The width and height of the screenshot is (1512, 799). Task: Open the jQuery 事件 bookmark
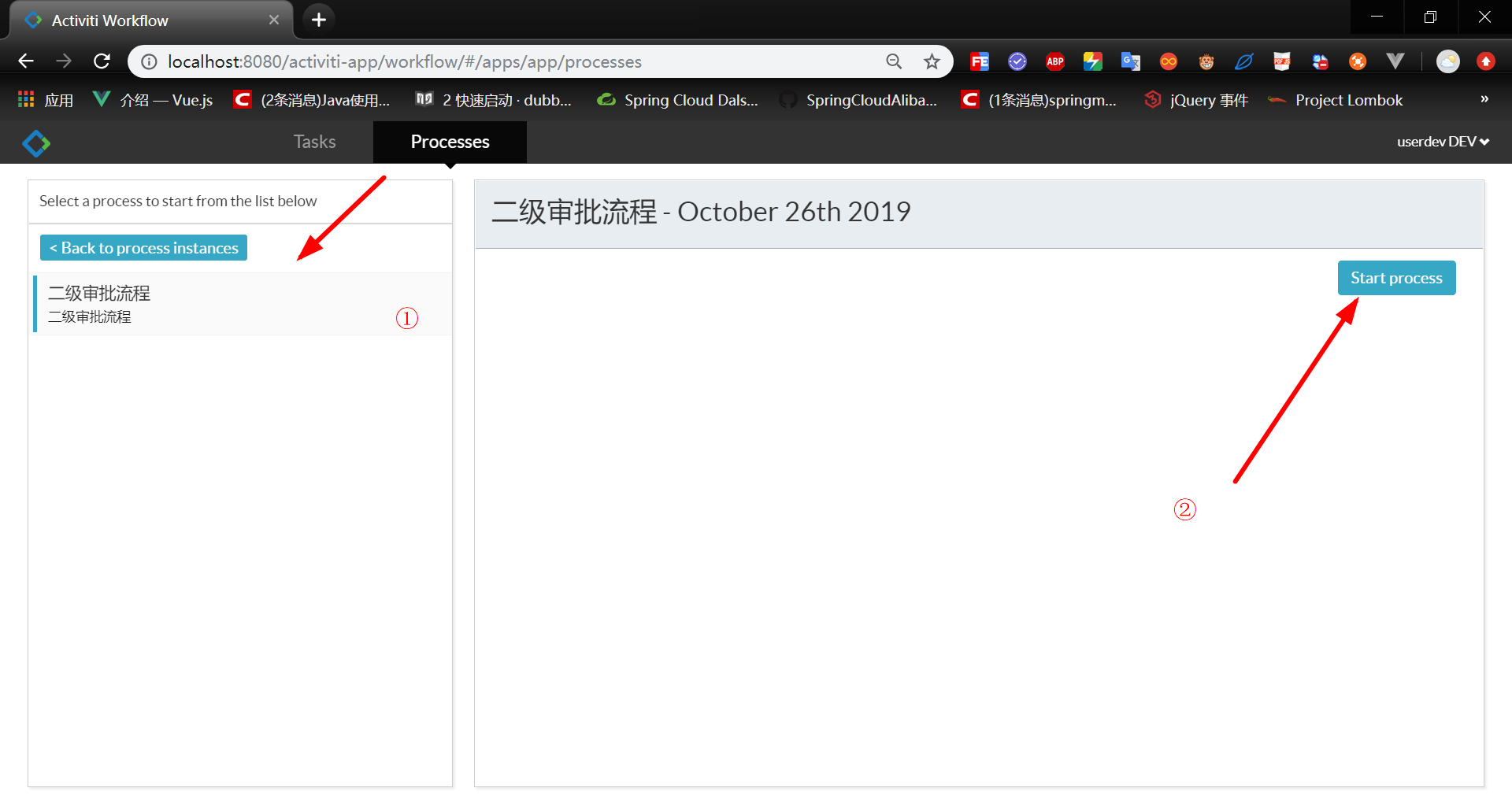coord(1196,100)
